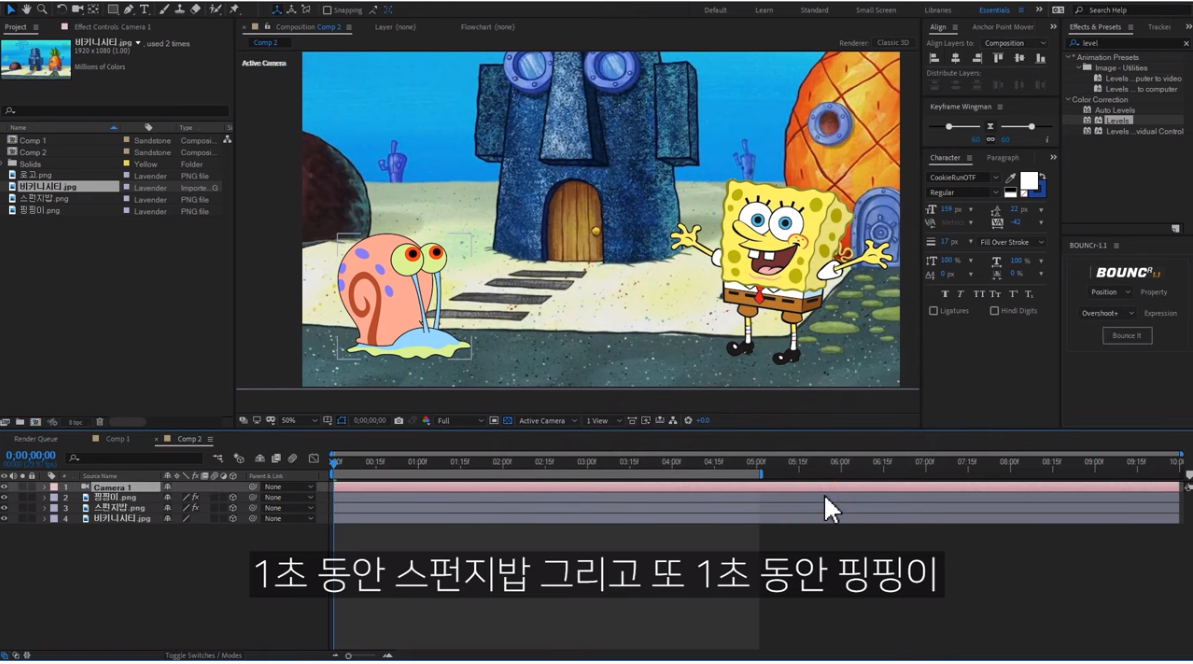Select the Horizontal Type tool

point(145,9)
